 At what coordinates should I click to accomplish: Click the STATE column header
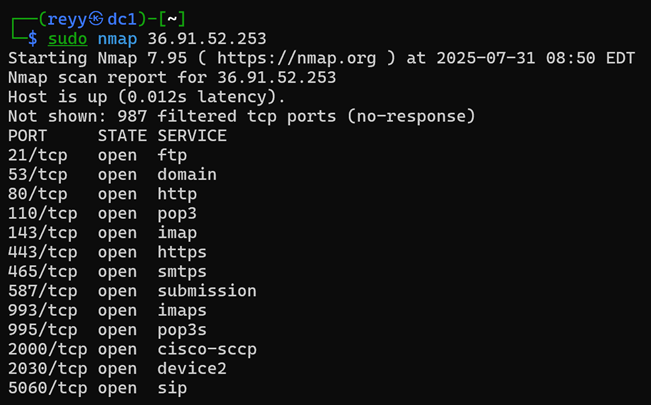122,136
